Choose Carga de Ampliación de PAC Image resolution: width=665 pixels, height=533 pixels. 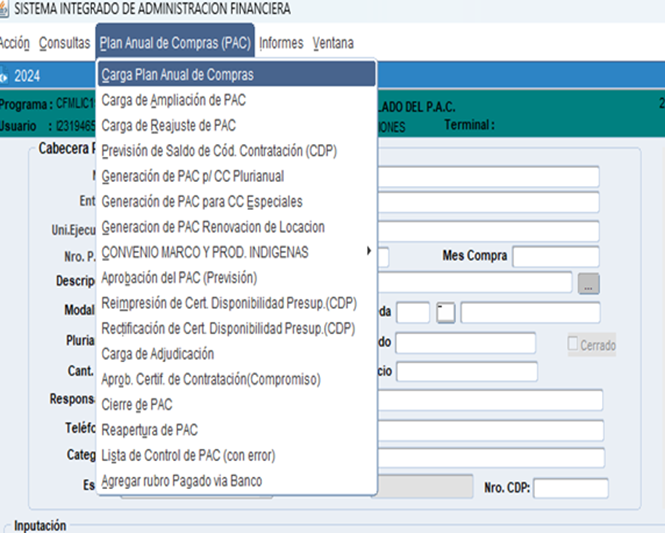(x=173, y=100)
